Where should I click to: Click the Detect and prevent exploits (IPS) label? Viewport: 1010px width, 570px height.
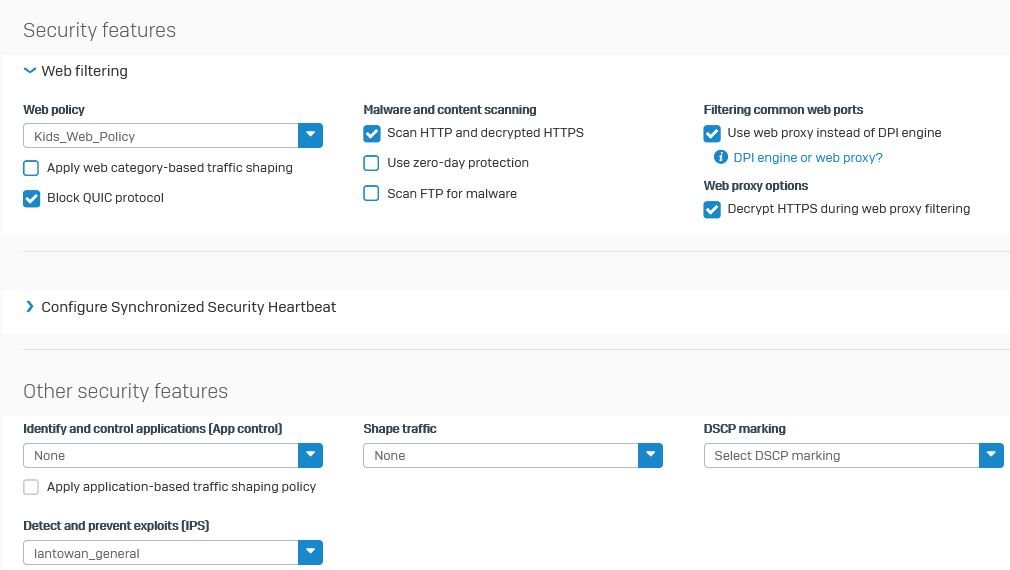pyautogui.click(x=116, y=526)
